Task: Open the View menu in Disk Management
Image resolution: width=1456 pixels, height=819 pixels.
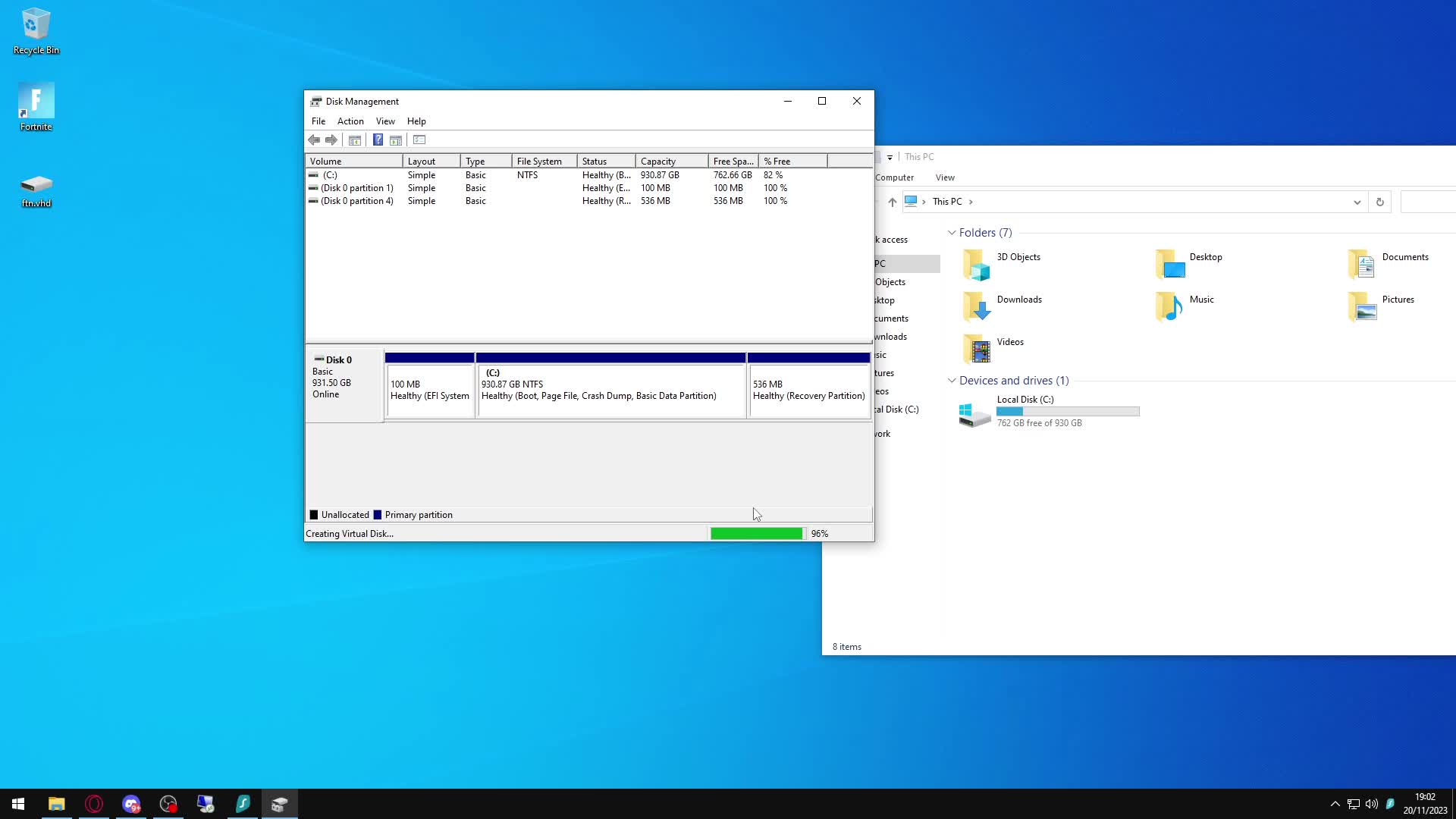Action: (x=385, y=121)
